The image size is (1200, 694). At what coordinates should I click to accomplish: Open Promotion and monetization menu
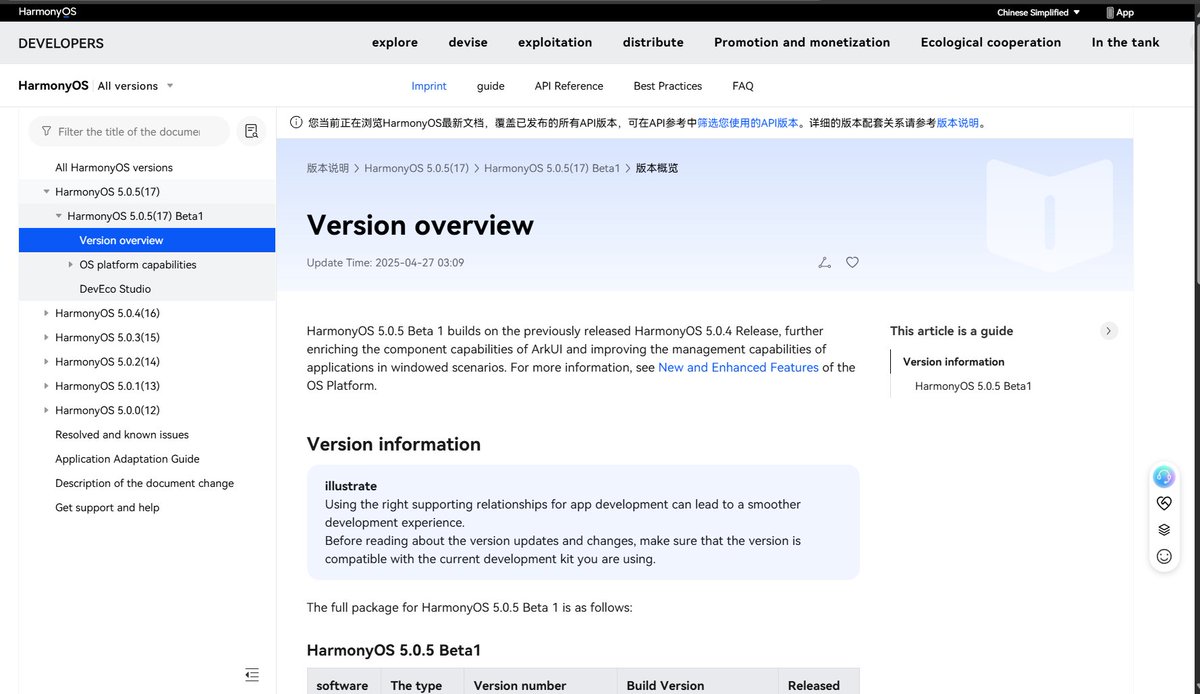point(802,43)
